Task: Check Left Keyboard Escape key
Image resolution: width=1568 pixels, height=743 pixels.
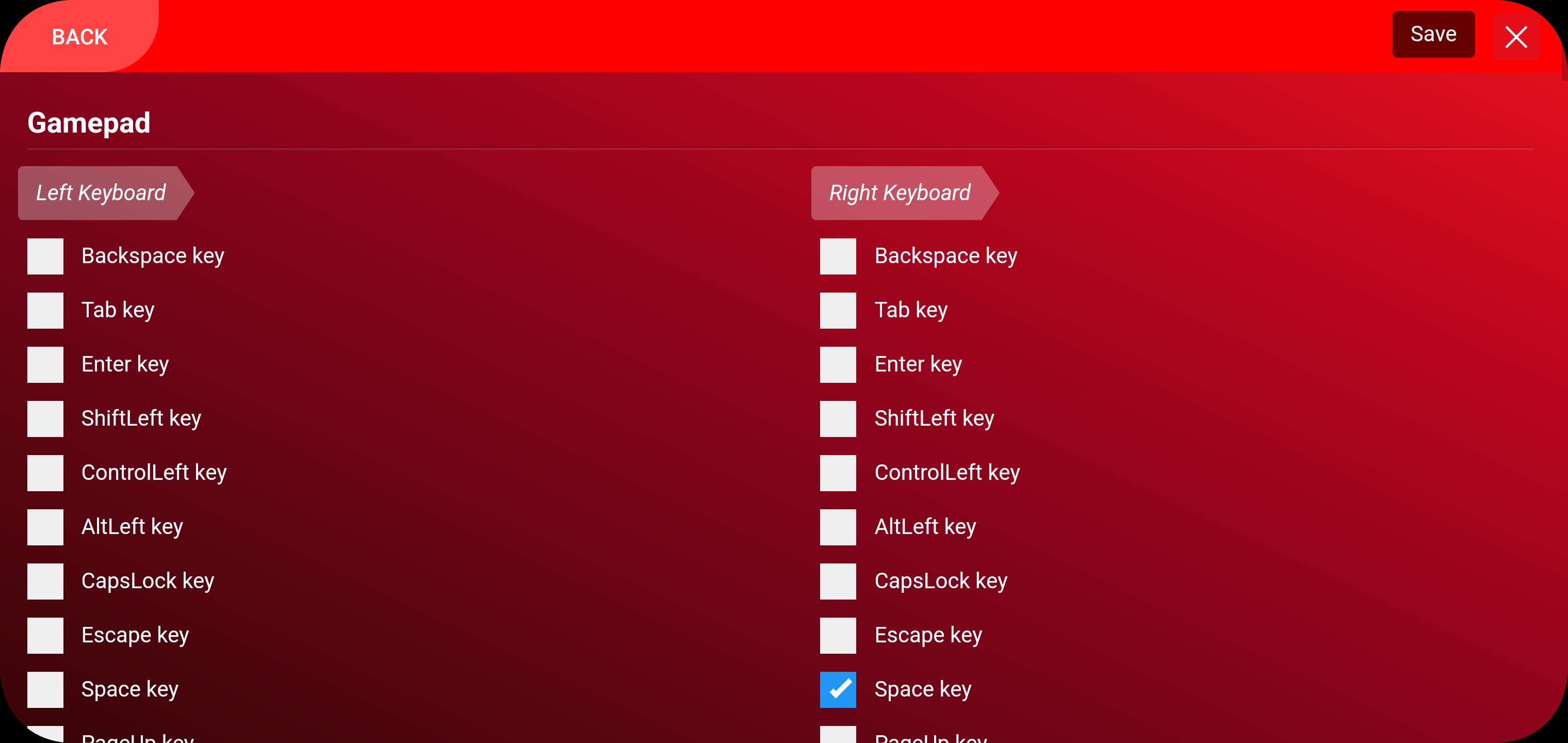Action: 45,635
